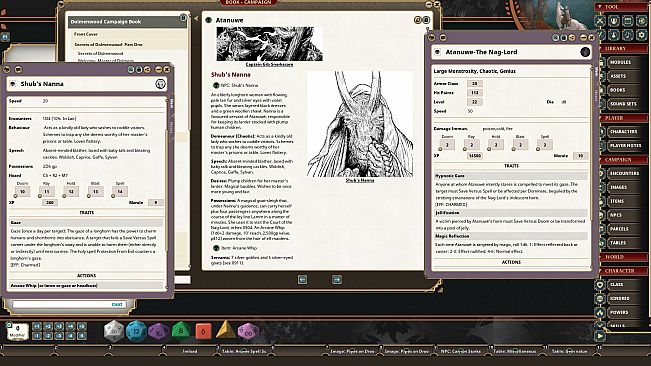651x366 pixels.
Task: Click Atanuwe-The Nag-Lord token portrait icon
Action: coord(585,52)
